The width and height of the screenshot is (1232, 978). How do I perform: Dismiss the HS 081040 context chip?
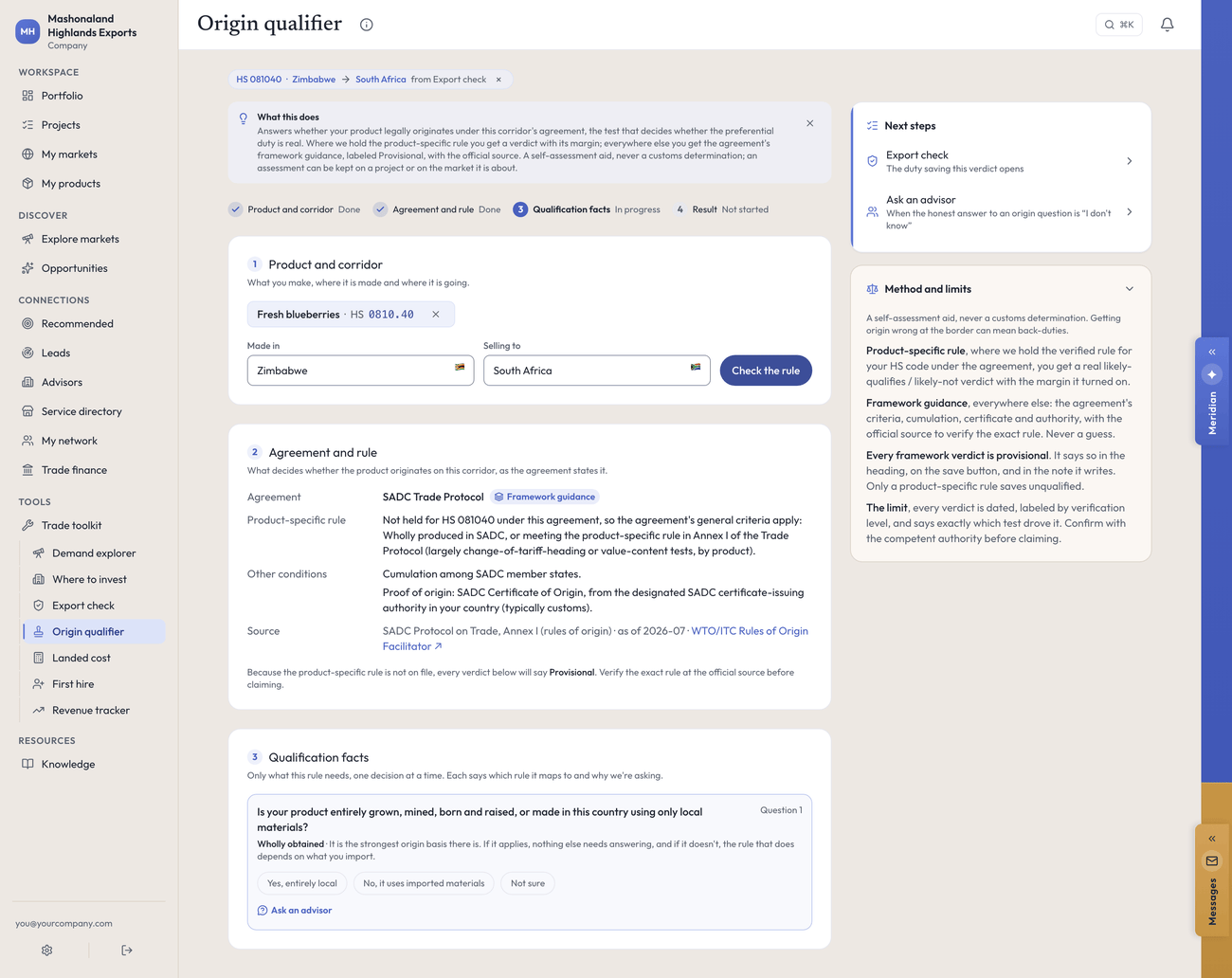(498, 80)
